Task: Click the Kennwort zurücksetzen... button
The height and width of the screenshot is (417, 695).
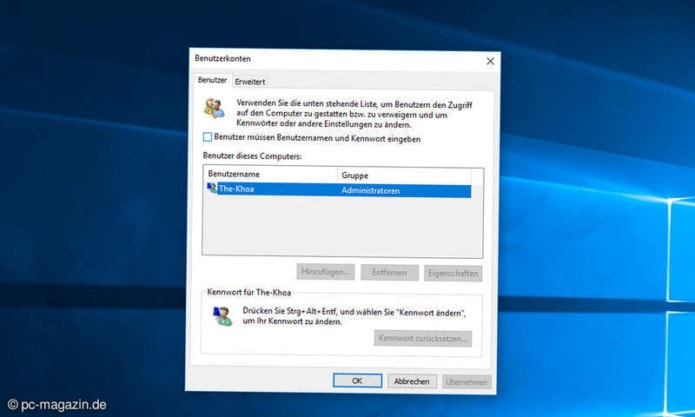Action: tap(422, 338)
